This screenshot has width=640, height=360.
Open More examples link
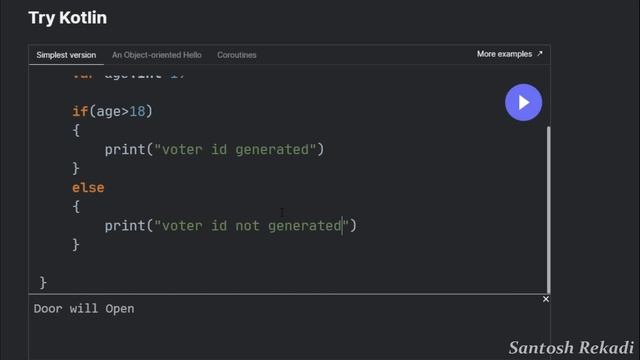510,54
